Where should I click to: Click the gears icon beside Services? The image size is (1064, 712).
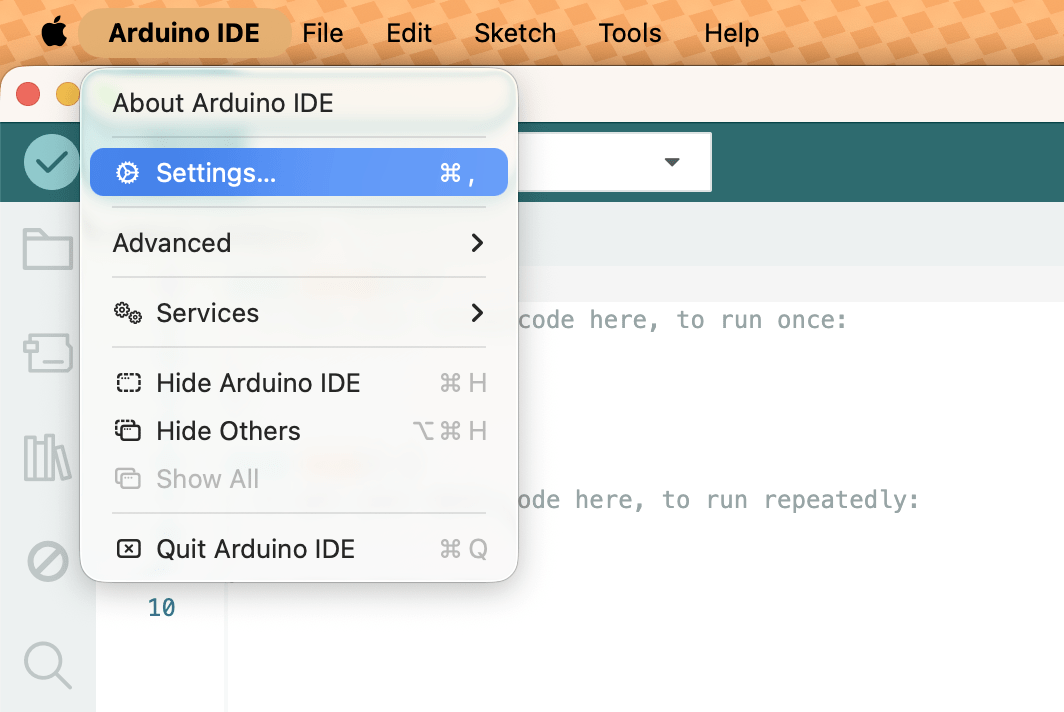(x=128, y=313)
